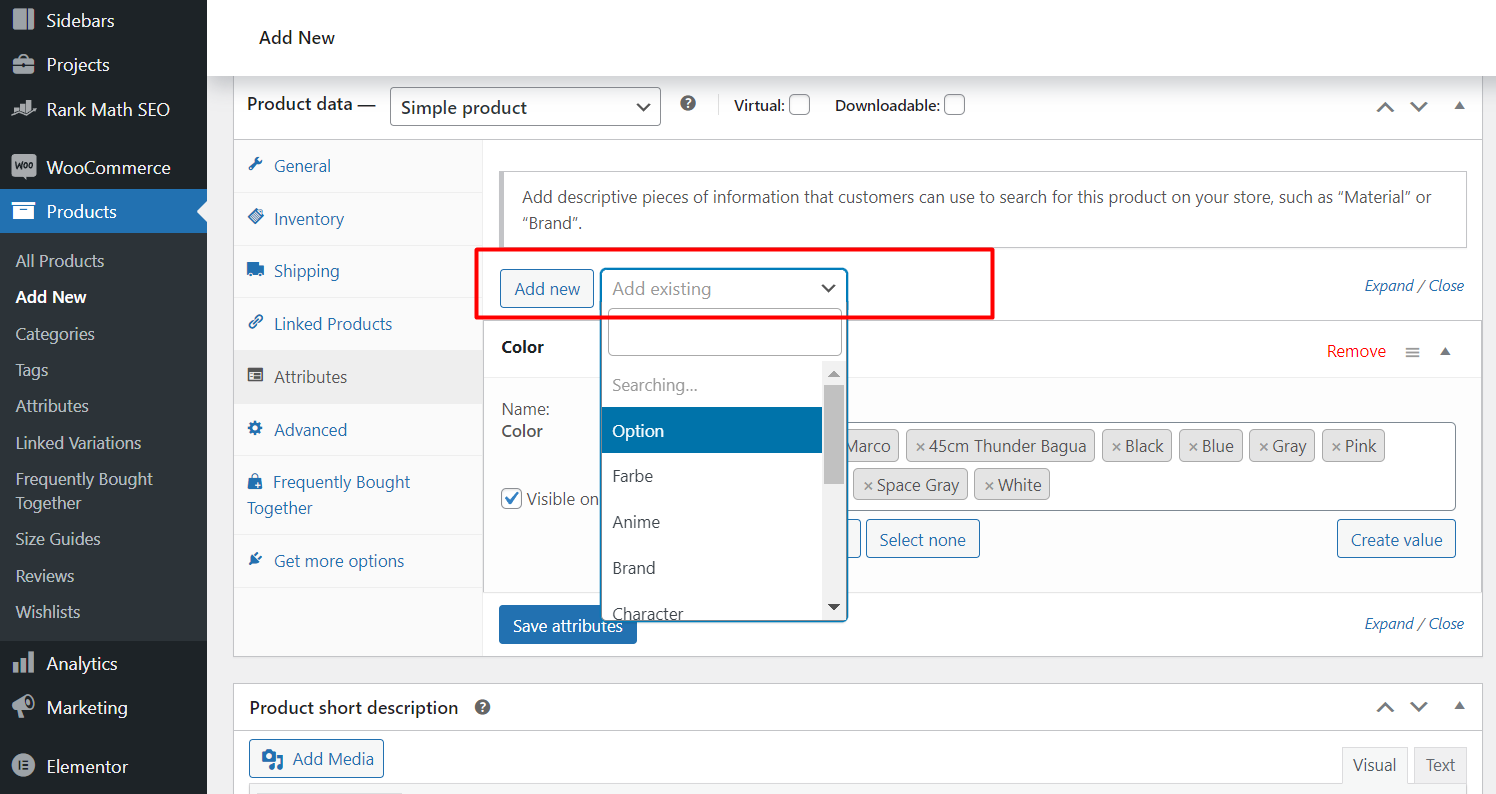
Task: Move Product data panel up
Action: [x=1384, y=106]
